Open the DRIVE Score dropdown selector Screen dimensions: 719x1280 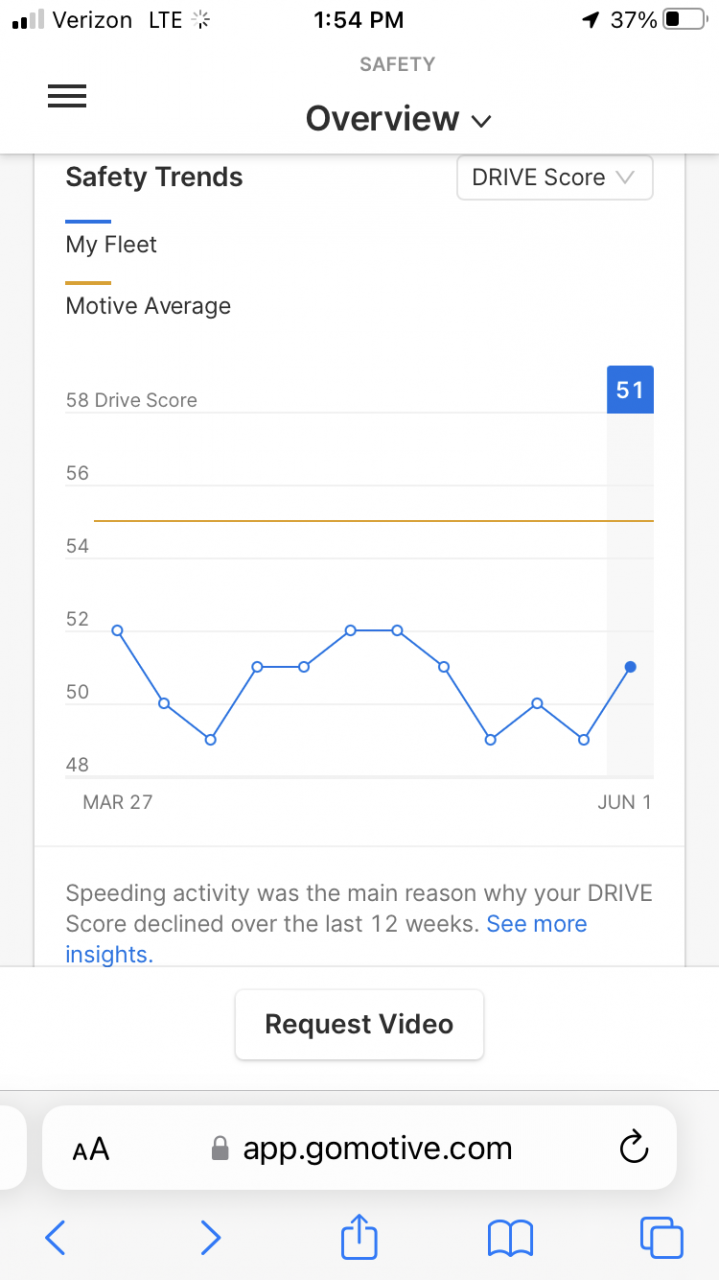[x=555, y=178]
